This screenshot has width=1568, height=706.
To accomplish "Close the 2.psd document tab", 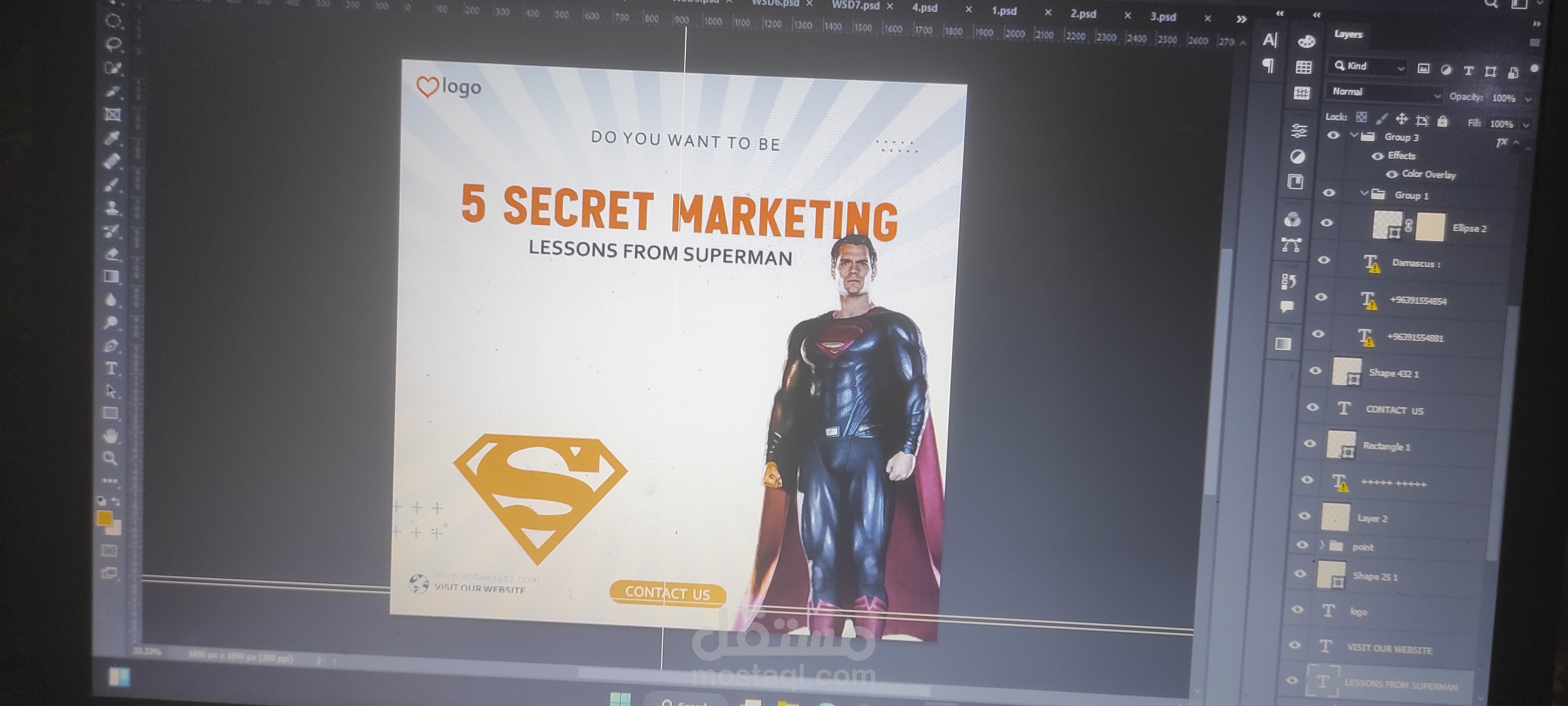I will point(1127,16).
